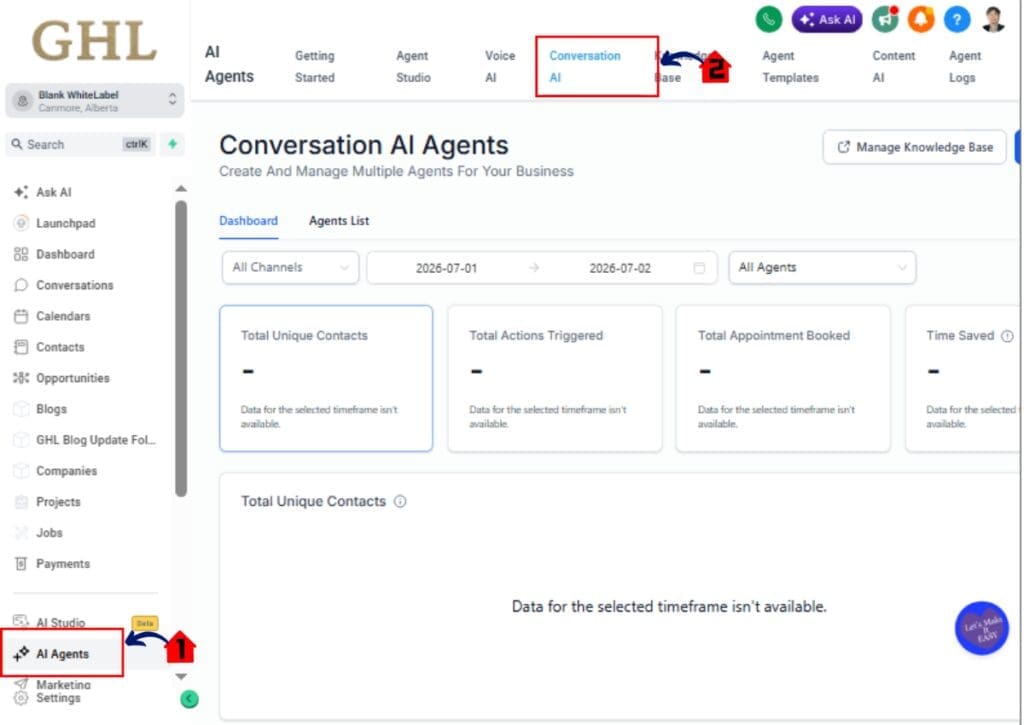This screenshot has height=725, width=1024.
Task: Select the Conversation AI tab
Action: tap(584, 67)
